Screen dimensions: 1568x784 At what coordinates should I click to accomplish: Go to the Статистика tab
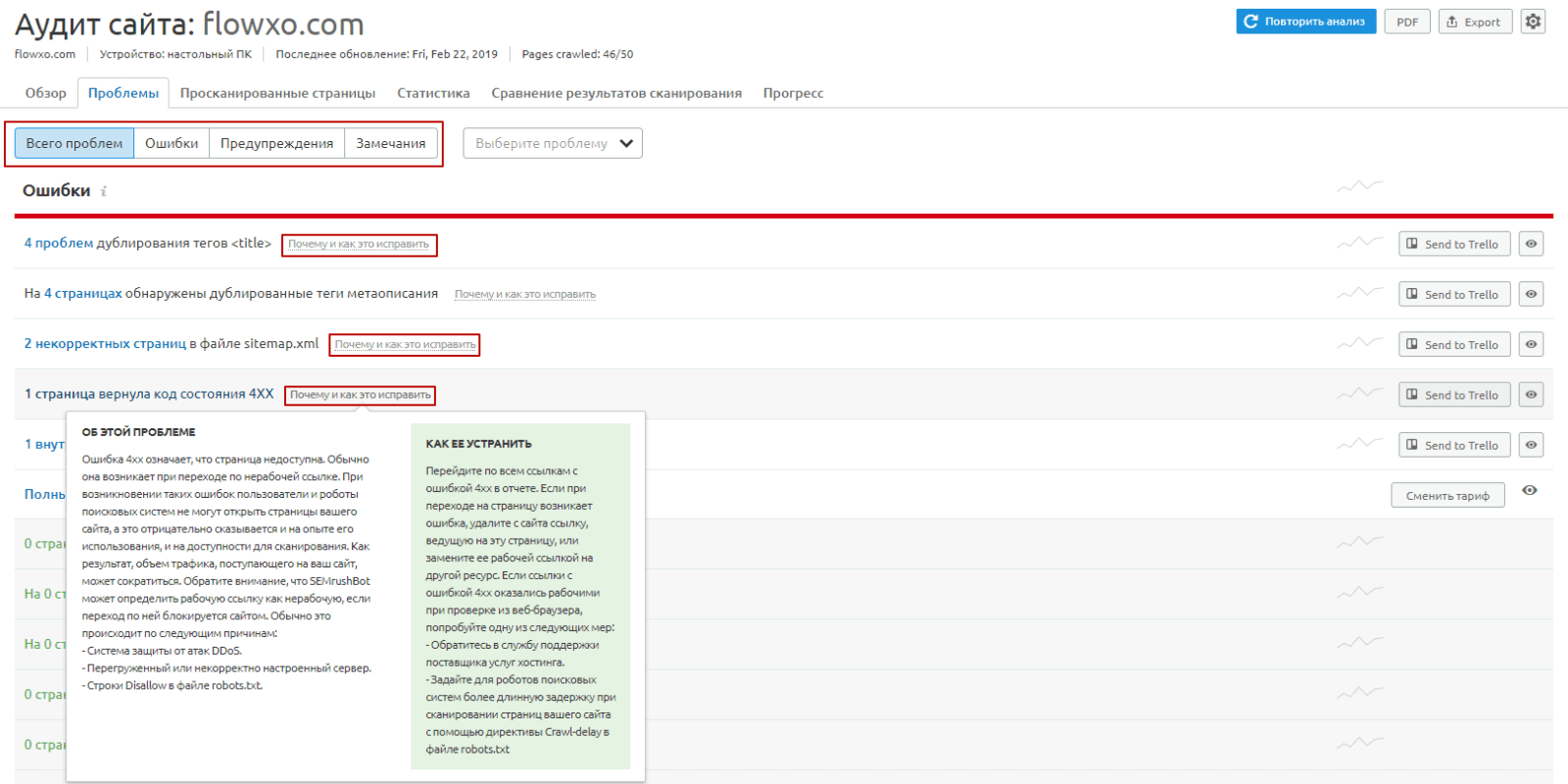[433, 93]
